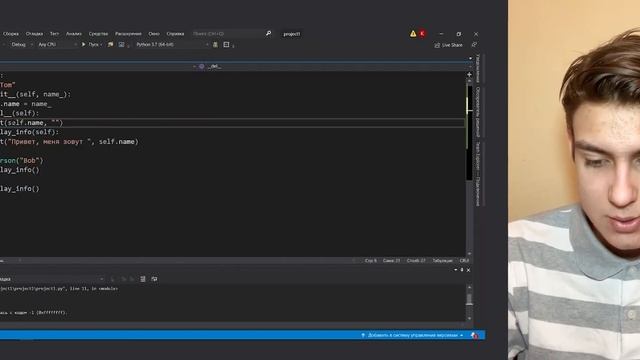Viewport: 640px width, 360px height.
Task: Expand the arrow beside the Пуск button
Action: pyautogui.click(x=101, y=44)
